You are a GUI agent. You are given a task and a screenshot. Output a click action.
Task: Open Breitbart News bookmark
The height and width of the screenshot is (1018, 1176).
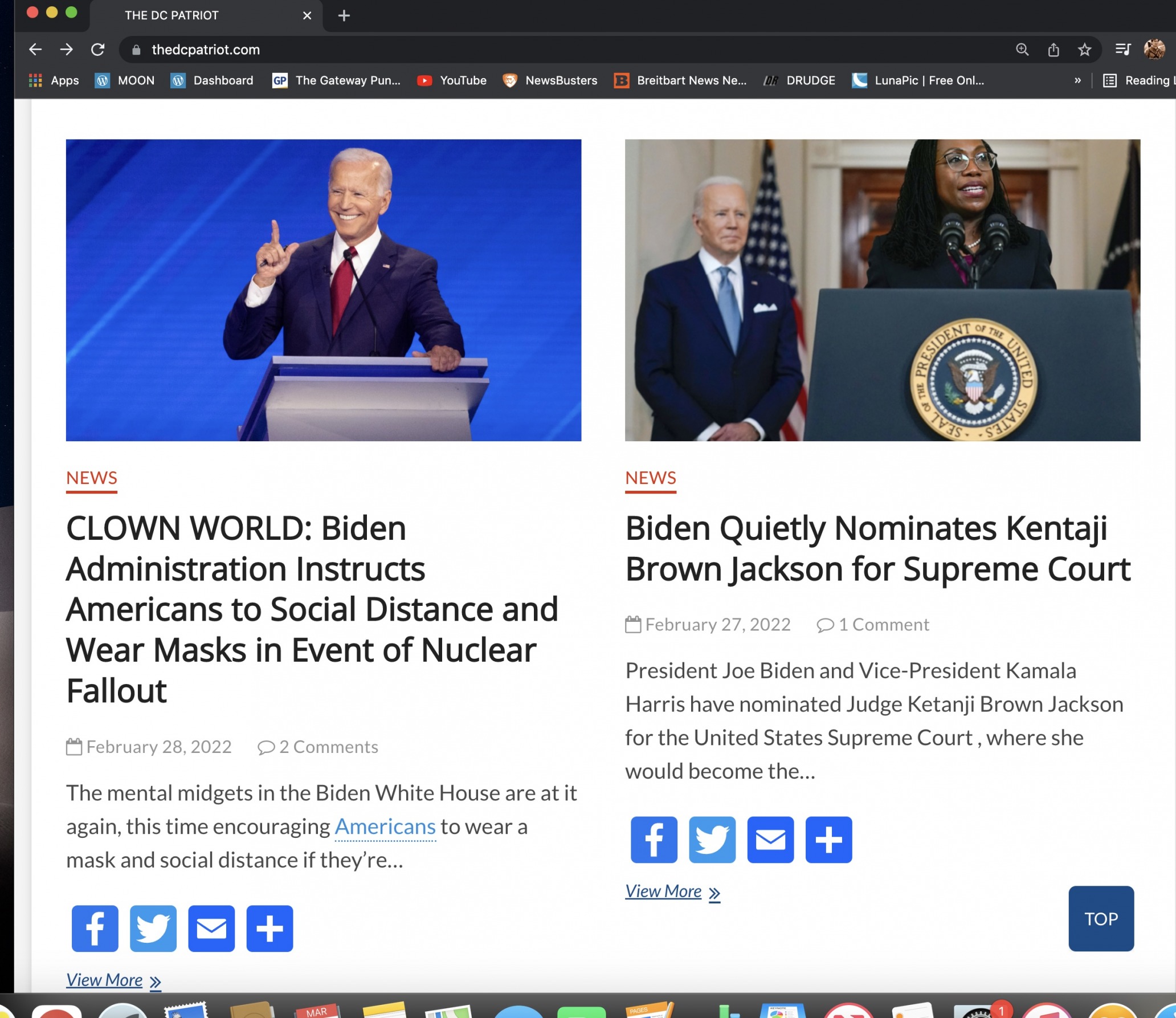coord(680,80)
